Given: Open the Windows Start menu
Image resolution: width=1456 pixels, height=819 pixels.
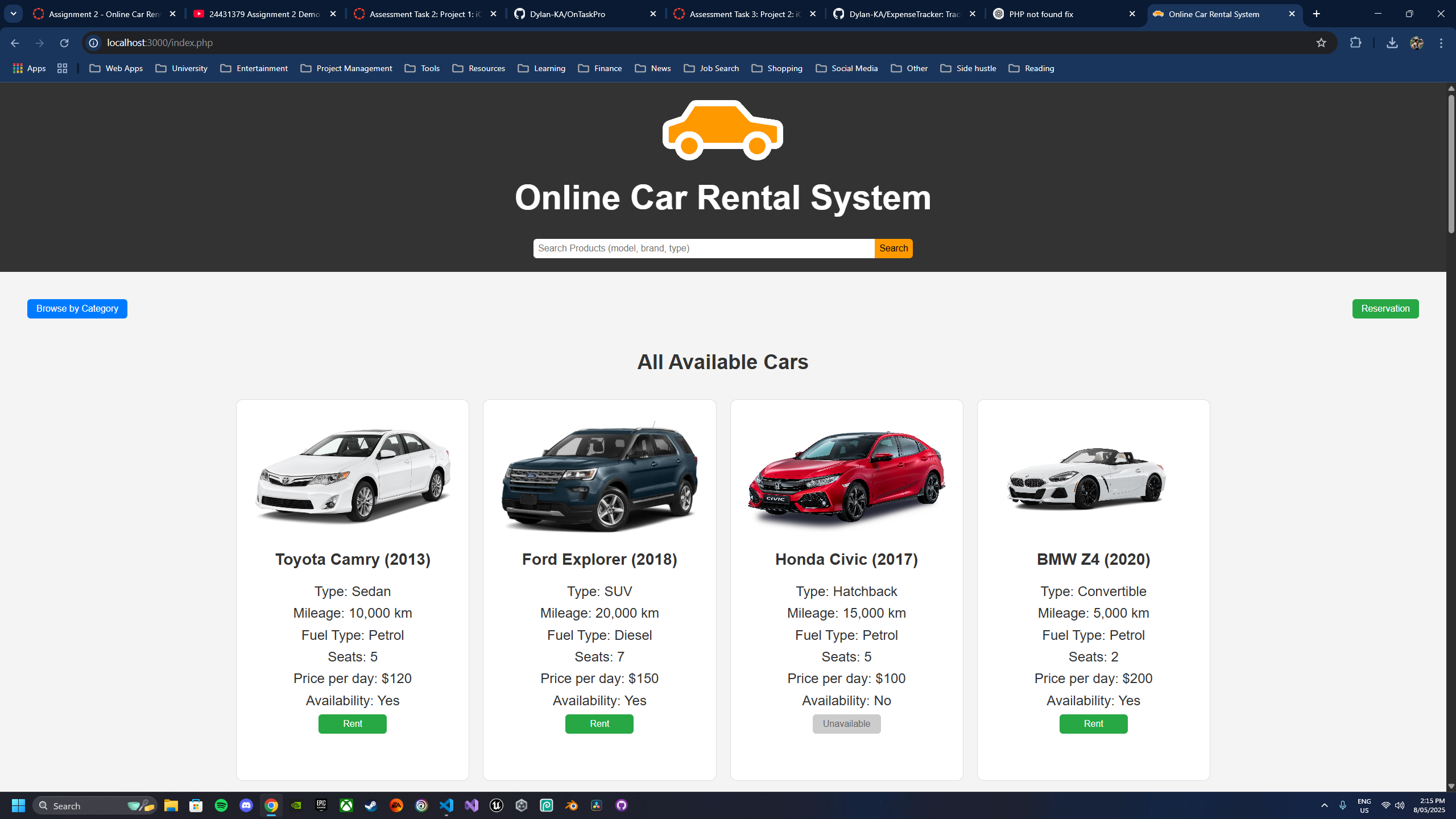Looking at the screenshot, I should [x=18, y=805].
